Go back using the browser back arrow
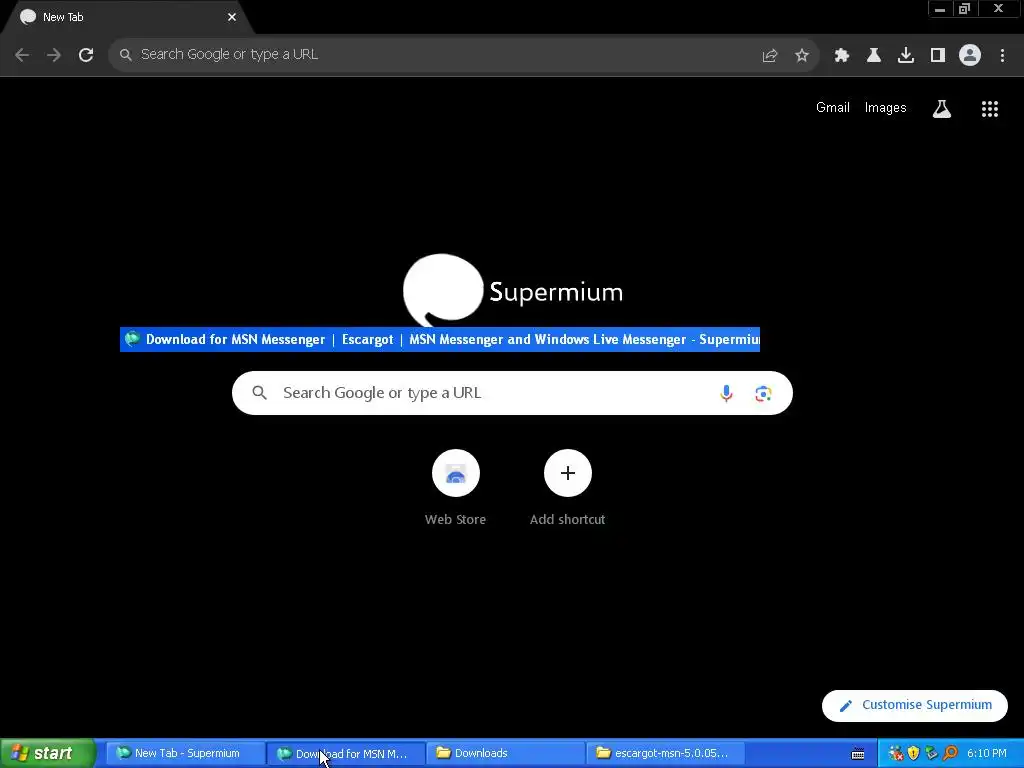The width and height of the screenshot is (1024, 768). point(22,55)
